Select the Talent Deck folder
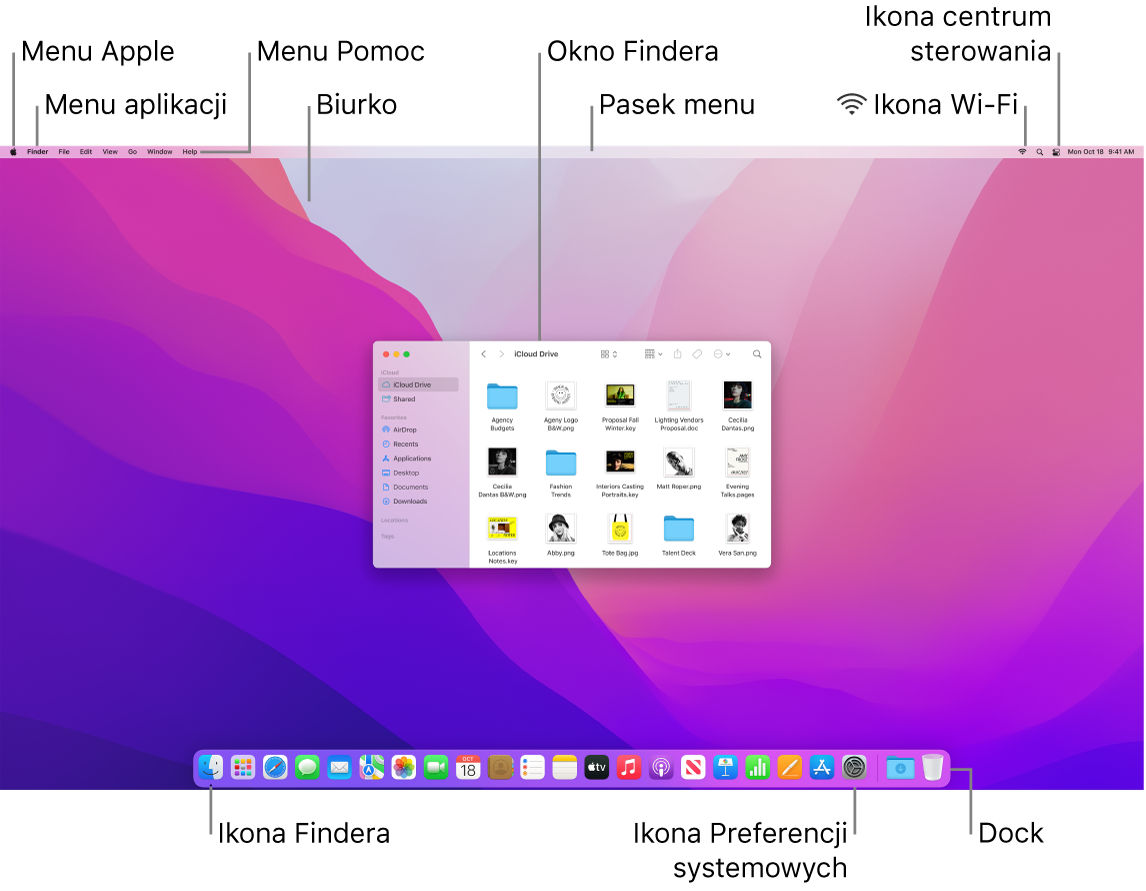1146x891 pixels. point(679,535)
